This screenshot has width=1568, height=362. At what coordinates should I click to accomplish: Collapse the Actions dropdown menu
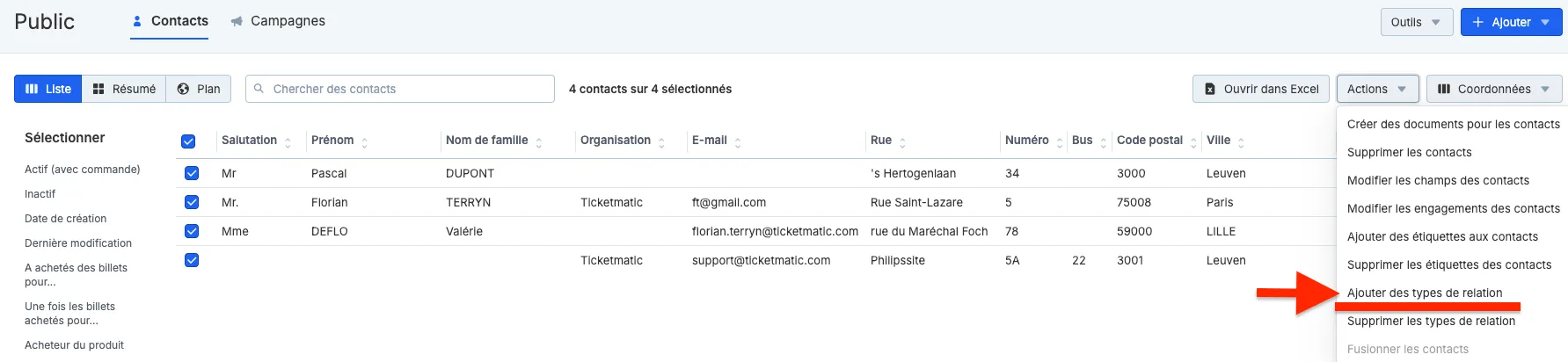(1377, 89)
